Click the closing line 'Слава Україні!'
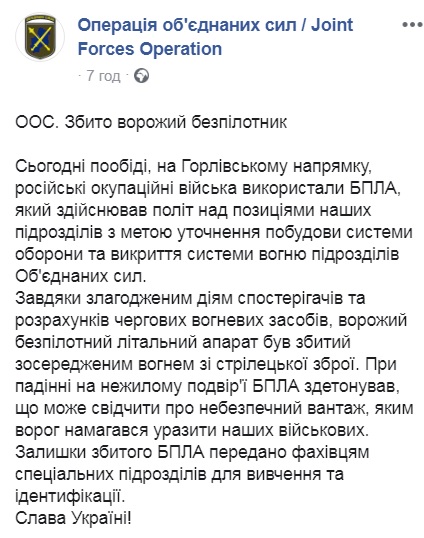The width and height of the screenshot is (424, 538). click(x=73, y=518)
